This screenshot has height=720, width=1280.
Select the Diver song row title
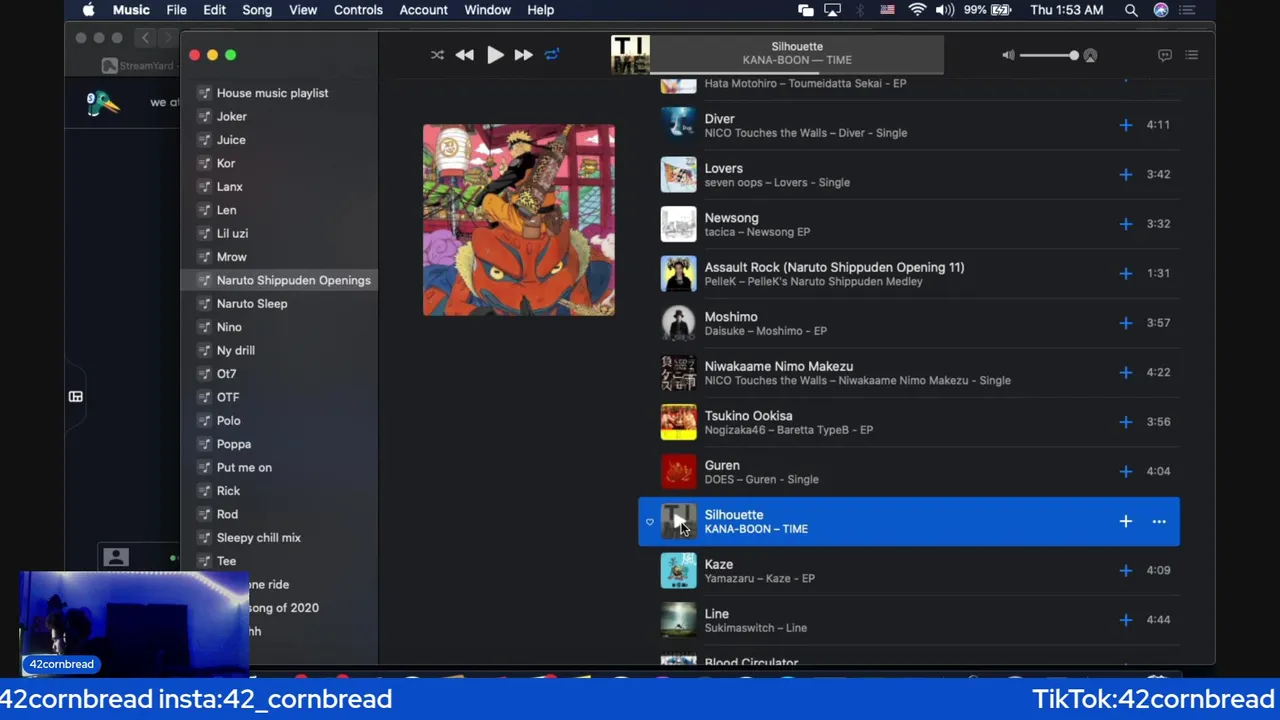coord(719,119)
